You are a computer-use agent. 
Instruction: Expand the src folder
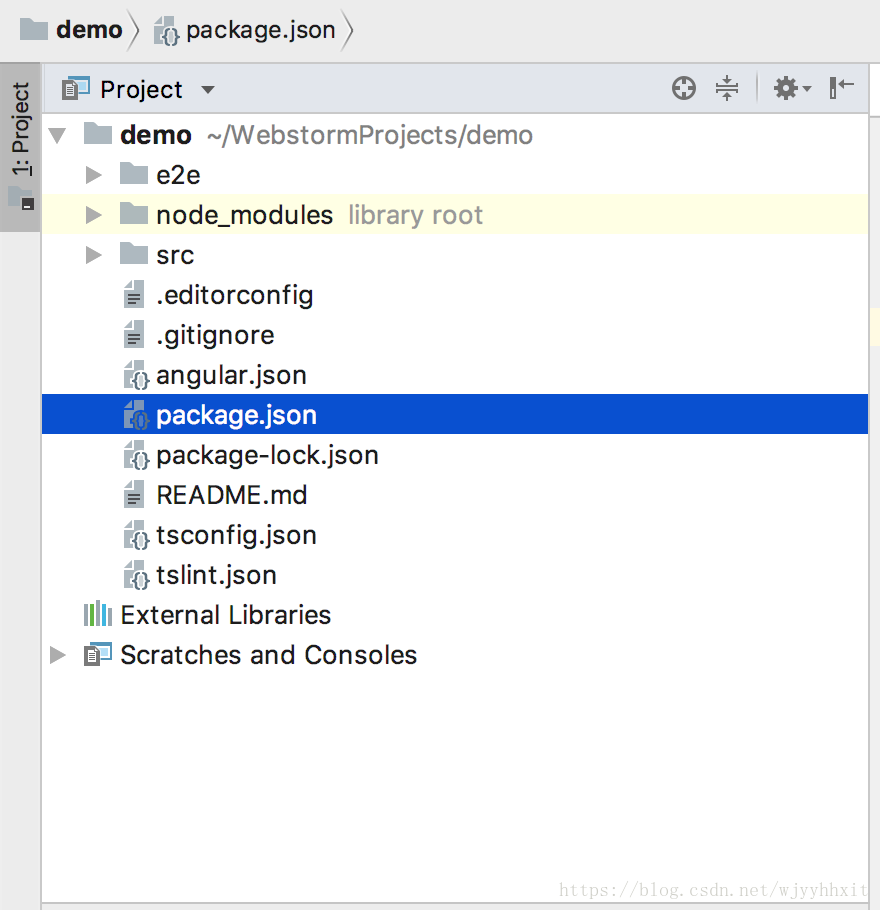93,255
